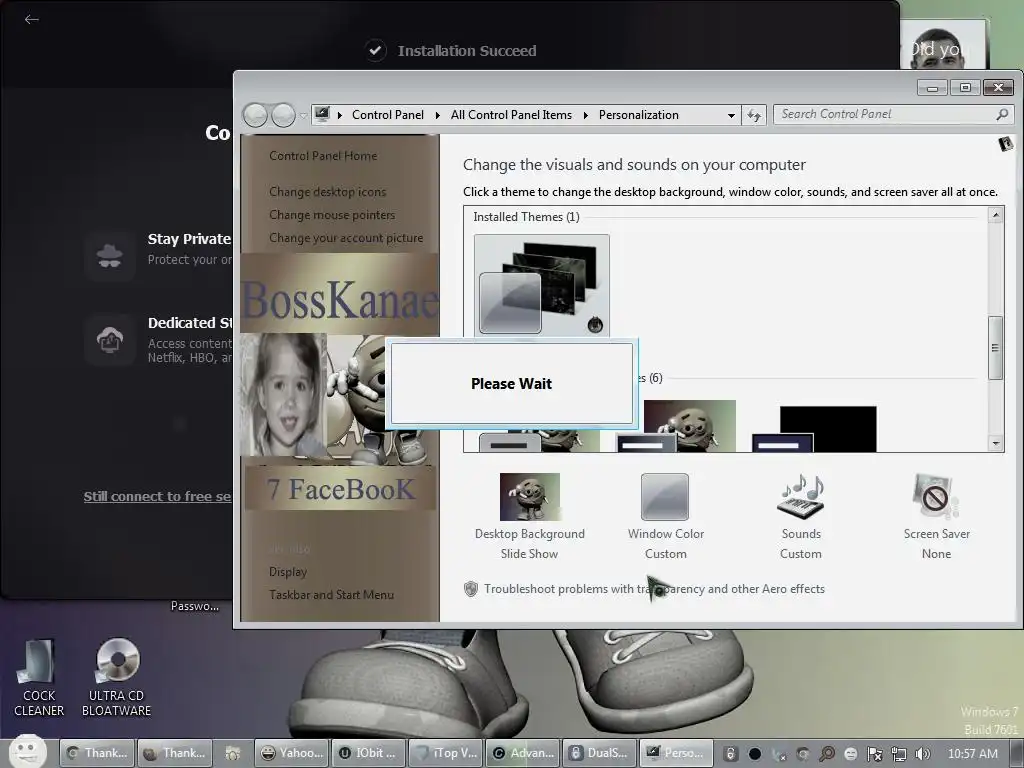This screenshot has height=768, width=1024.
Task: Open COCK CLEANER desktop shortcut
Action: (39, 677)
